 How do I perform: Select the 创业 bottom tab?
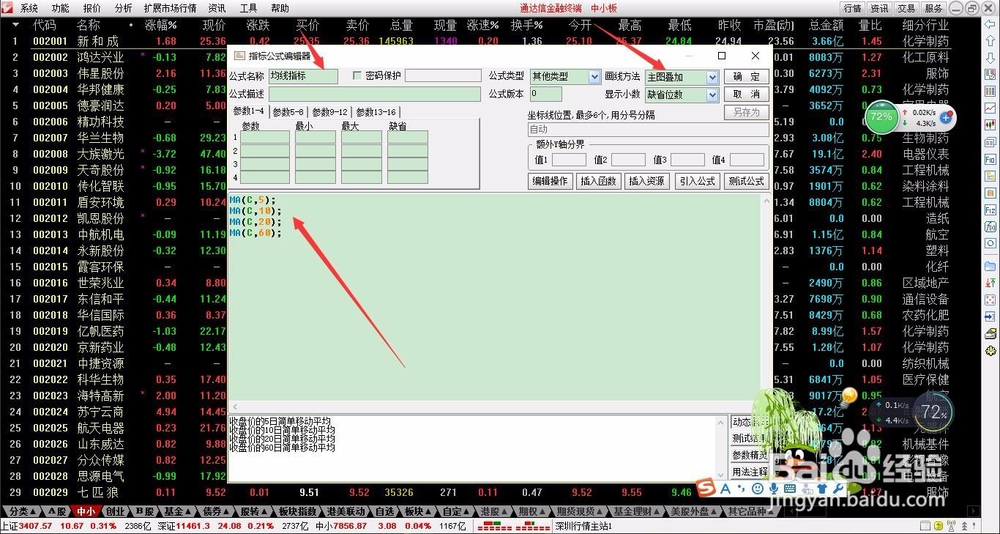[x=115, y=511]
